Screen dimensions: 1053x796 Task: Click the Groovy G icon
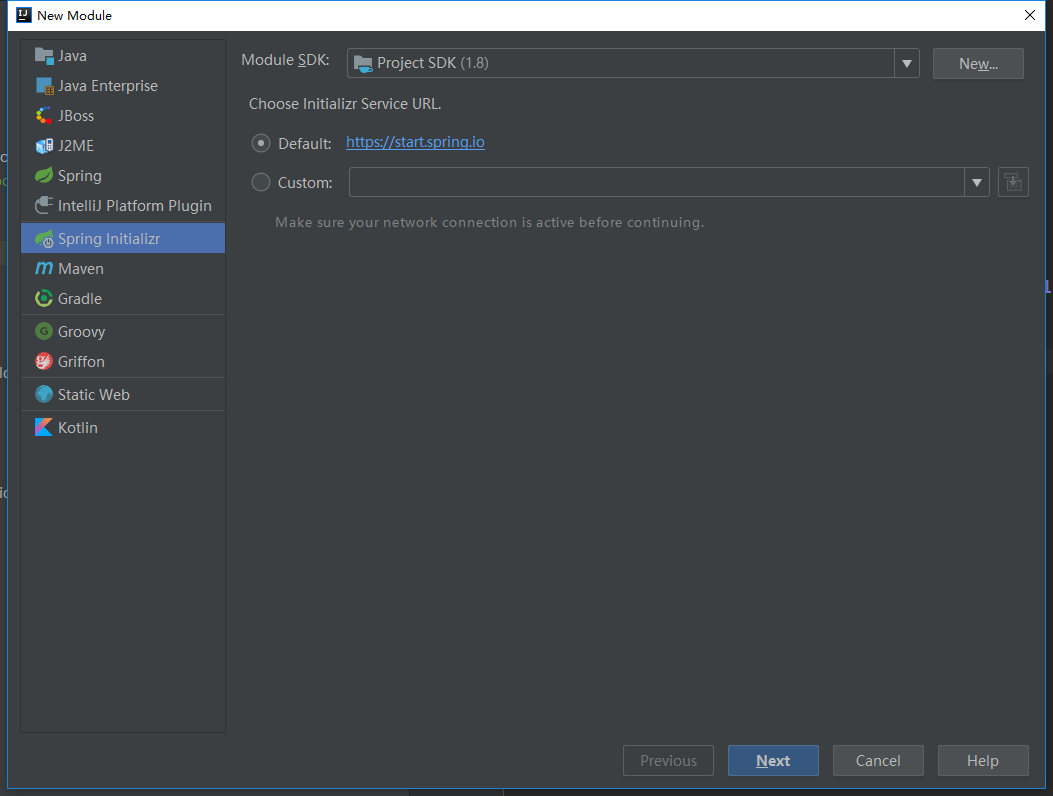44,331
